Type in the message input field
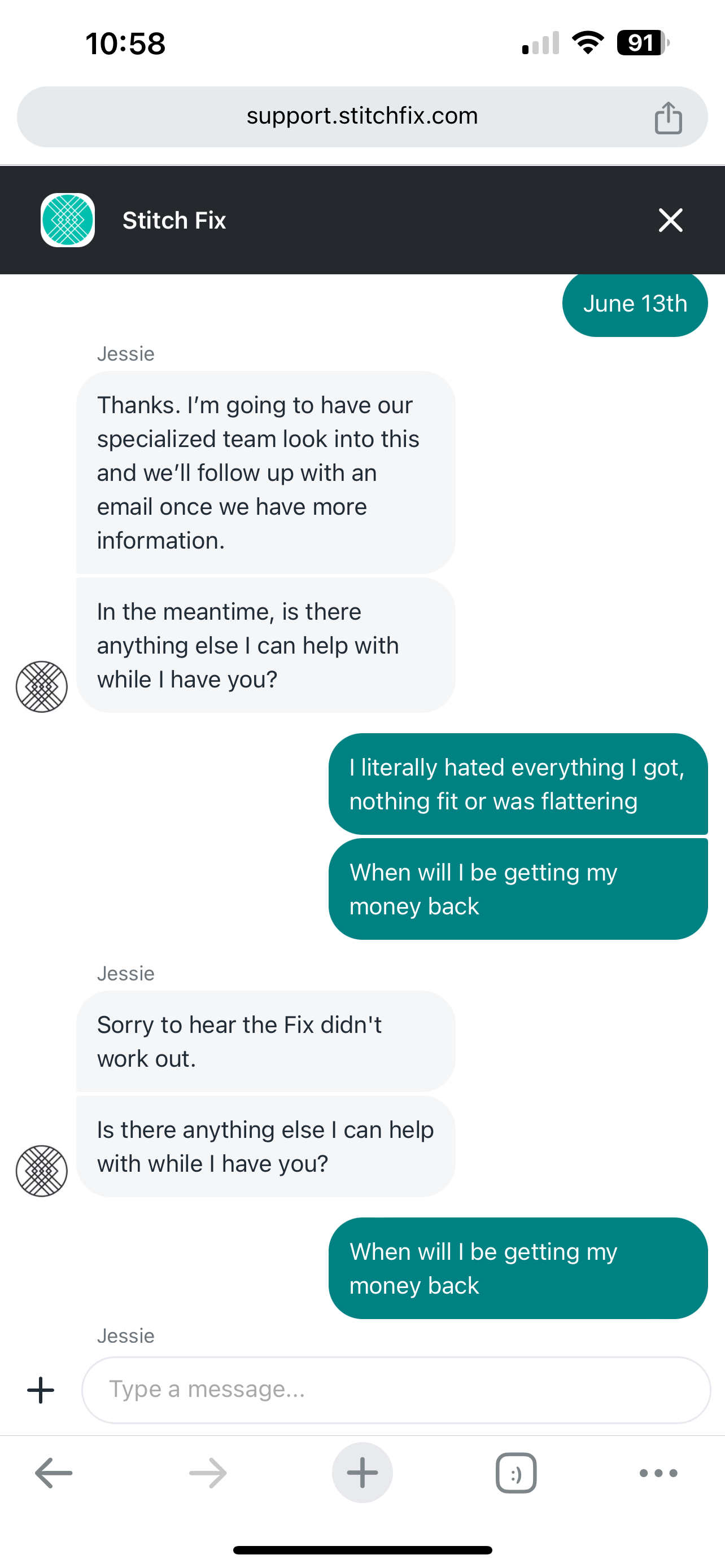This screenshot has height=1568, width=725. coord(396,1390)
